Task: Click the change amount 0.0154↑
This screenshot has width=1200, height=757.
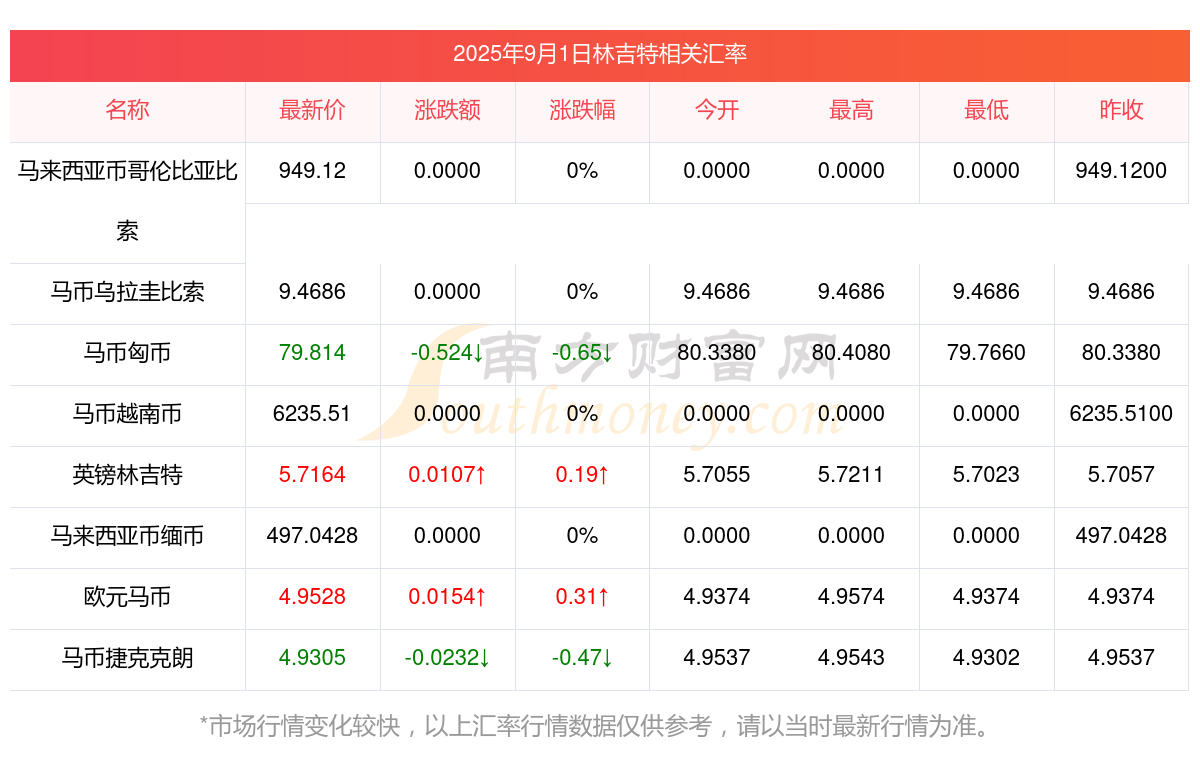Action: coord(447,597)
